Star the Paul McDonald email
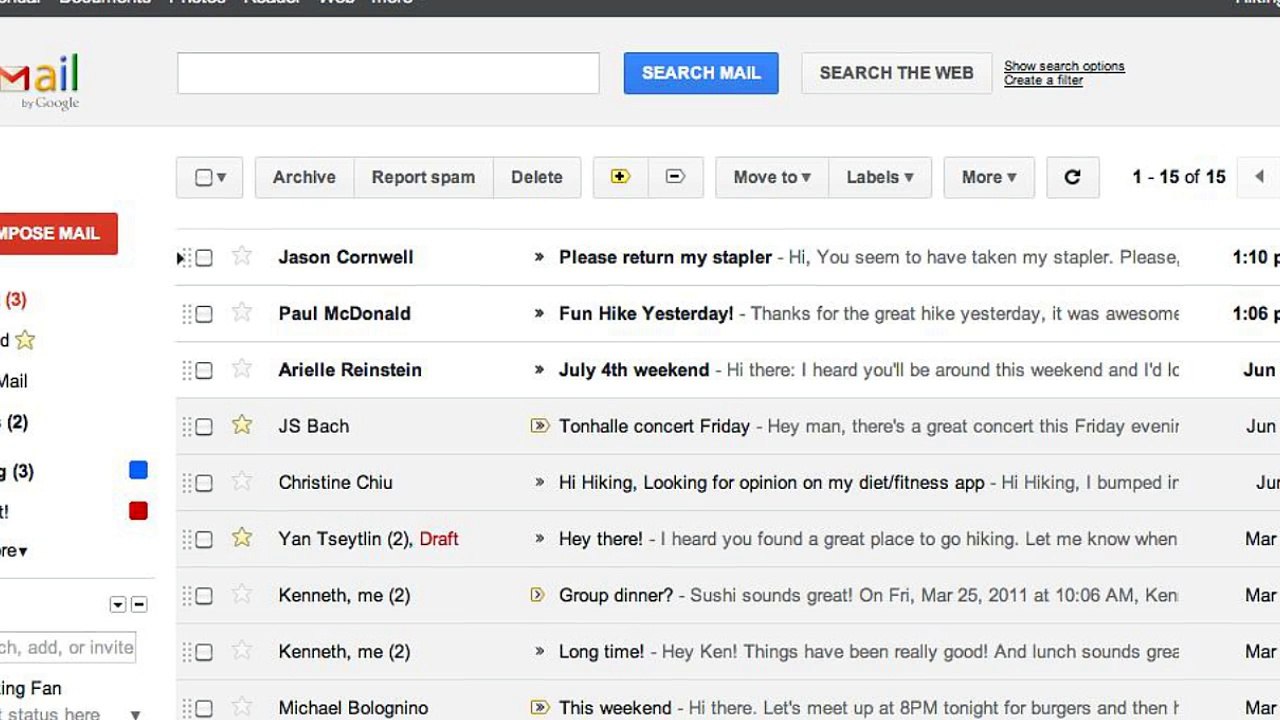The width and height of the screenshot is (1280, 720). 242,313
